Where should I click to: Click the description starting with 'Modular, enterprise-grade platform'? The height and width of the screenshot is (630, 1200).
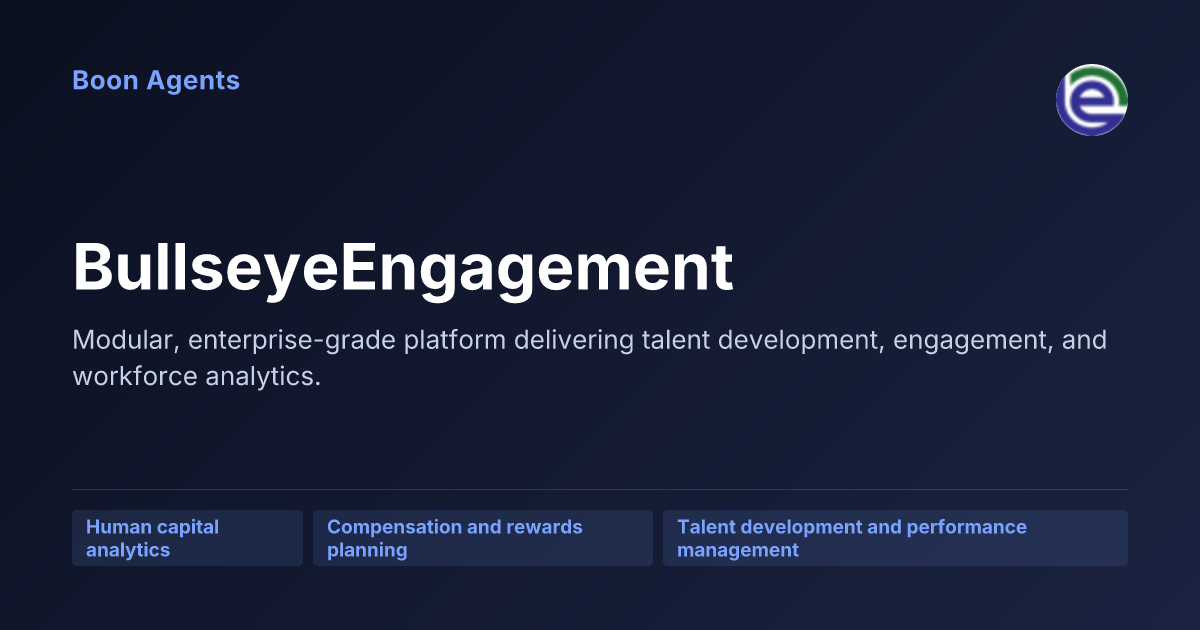[590, 358]
